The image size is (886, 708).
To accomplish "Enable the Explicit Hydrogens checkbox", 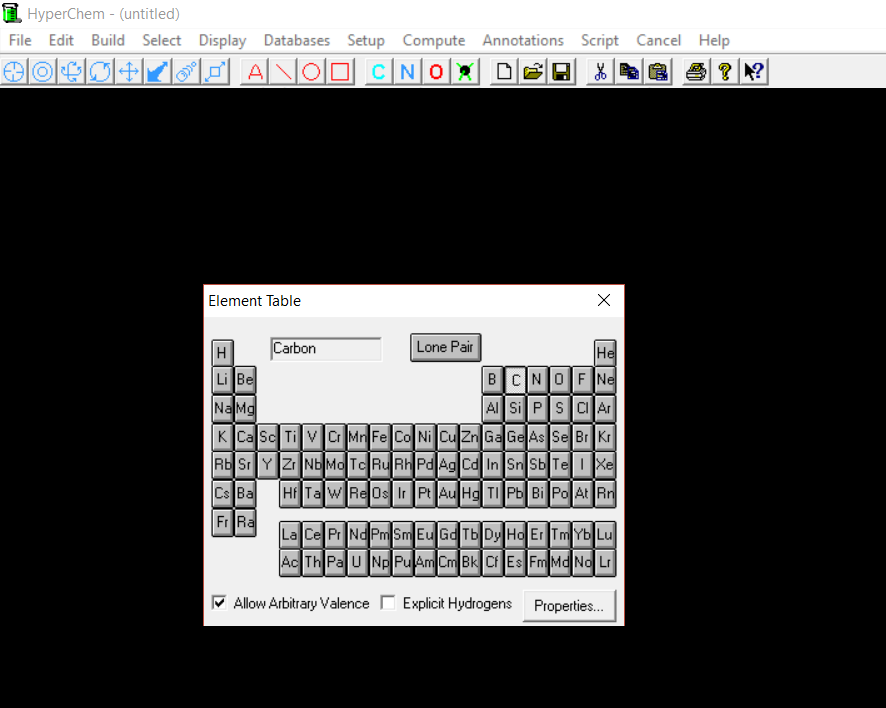I will (388, 603).
